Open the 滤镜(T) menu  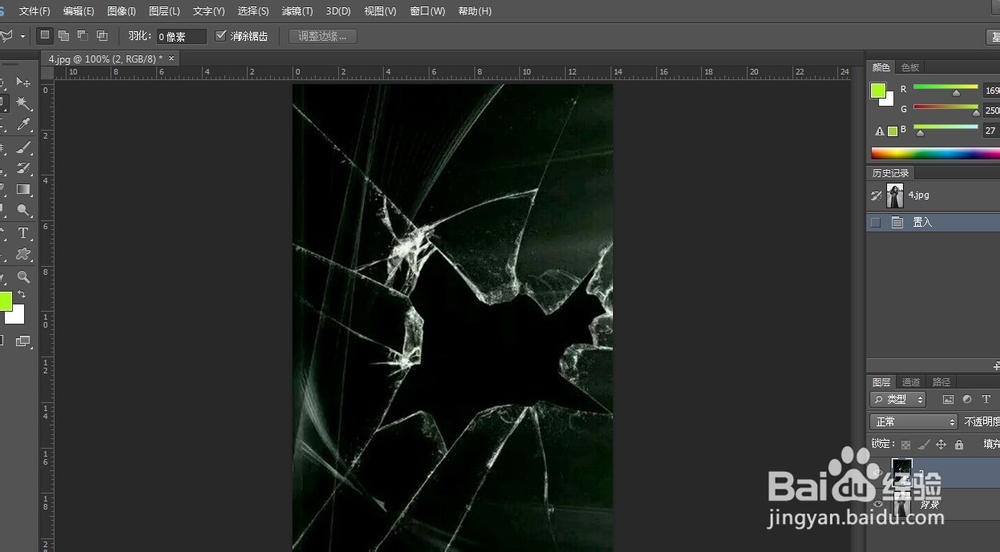[x=297, y=11]
